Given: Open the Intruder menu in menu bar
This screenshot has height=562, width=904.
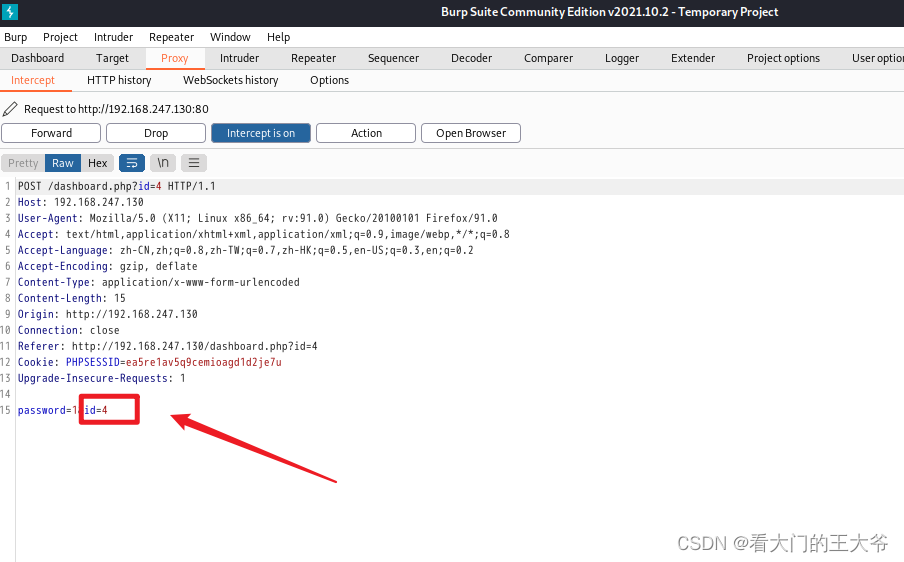Looking at the screenshot, I should [113, 37].
